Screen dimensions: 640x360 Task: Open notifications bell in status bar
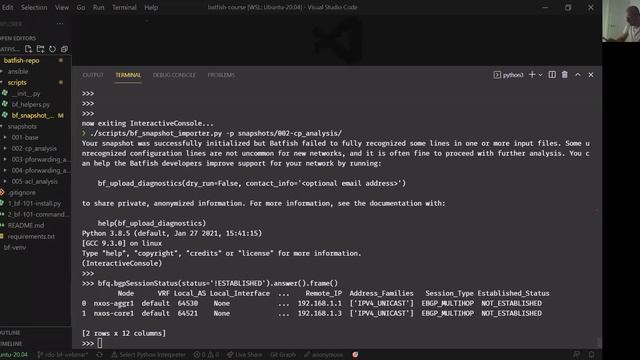click(591, 355)
